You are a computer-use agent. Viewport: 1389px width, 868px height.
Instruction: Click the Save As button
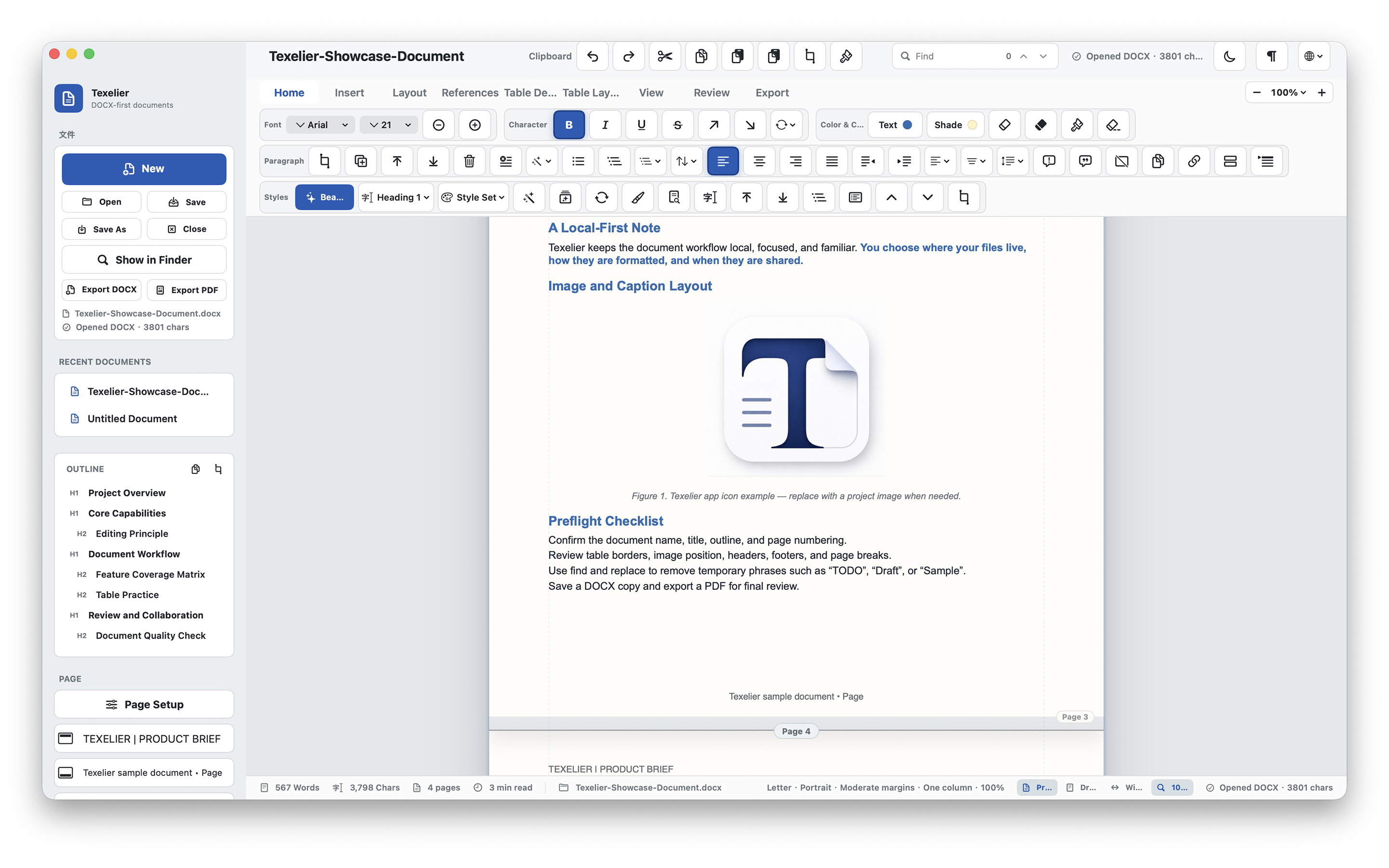point(102,229)
